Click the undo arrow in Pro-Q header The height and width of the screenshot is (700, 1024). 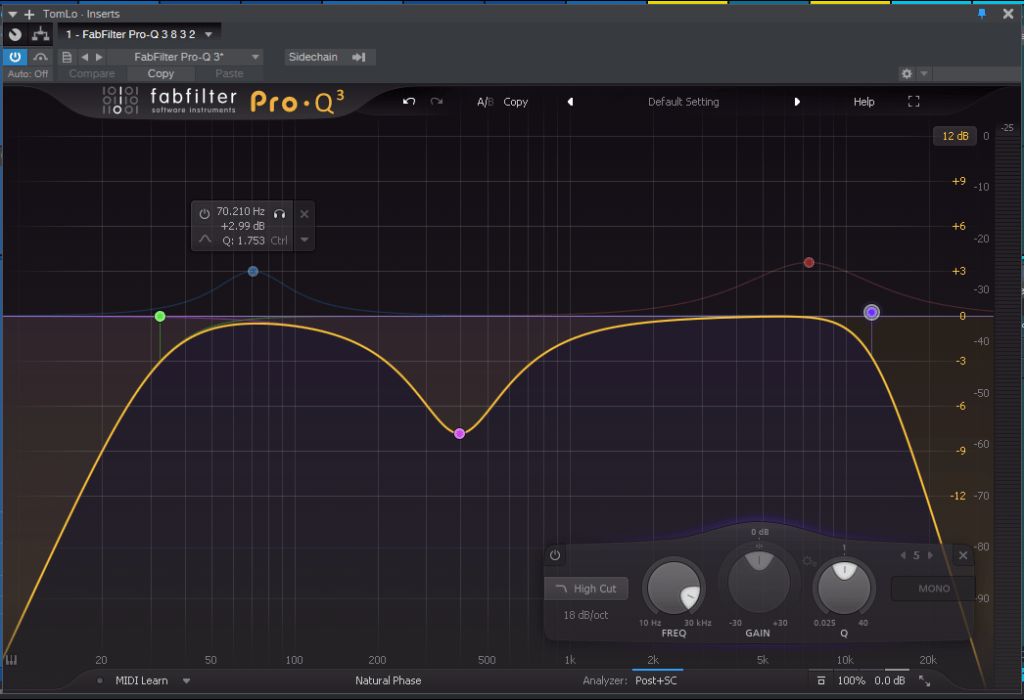409,102
